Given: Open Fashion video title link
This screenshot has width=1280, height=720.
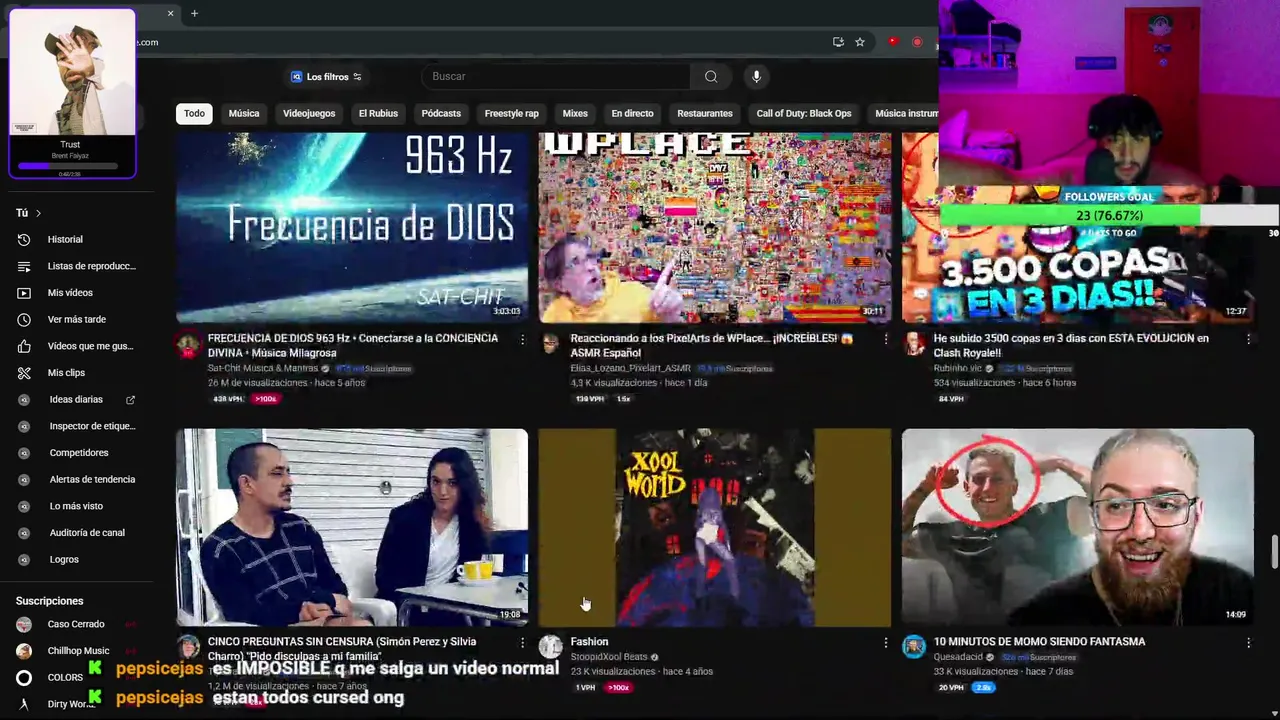Looking at the screenshot, I should [x=589, y=642].
